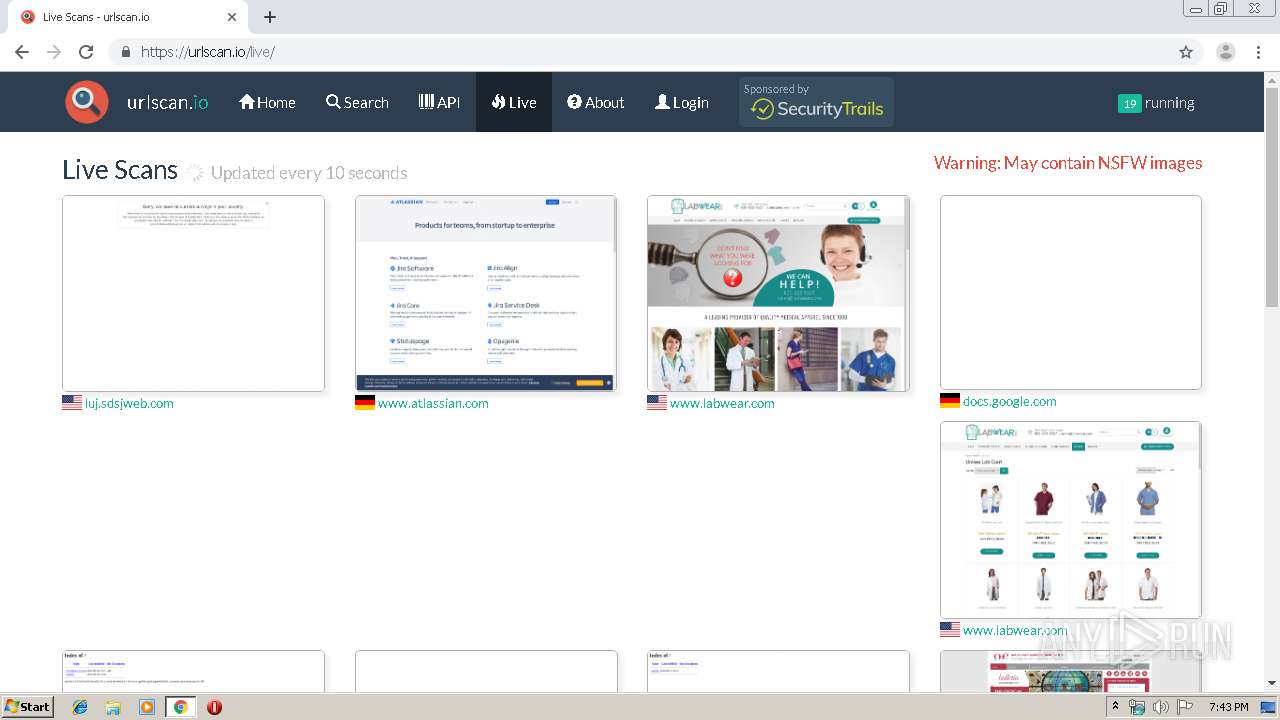Click US flag beside luj.sdsjweb.com
This screenshot has height=720, width=1280.
(72, 403)
